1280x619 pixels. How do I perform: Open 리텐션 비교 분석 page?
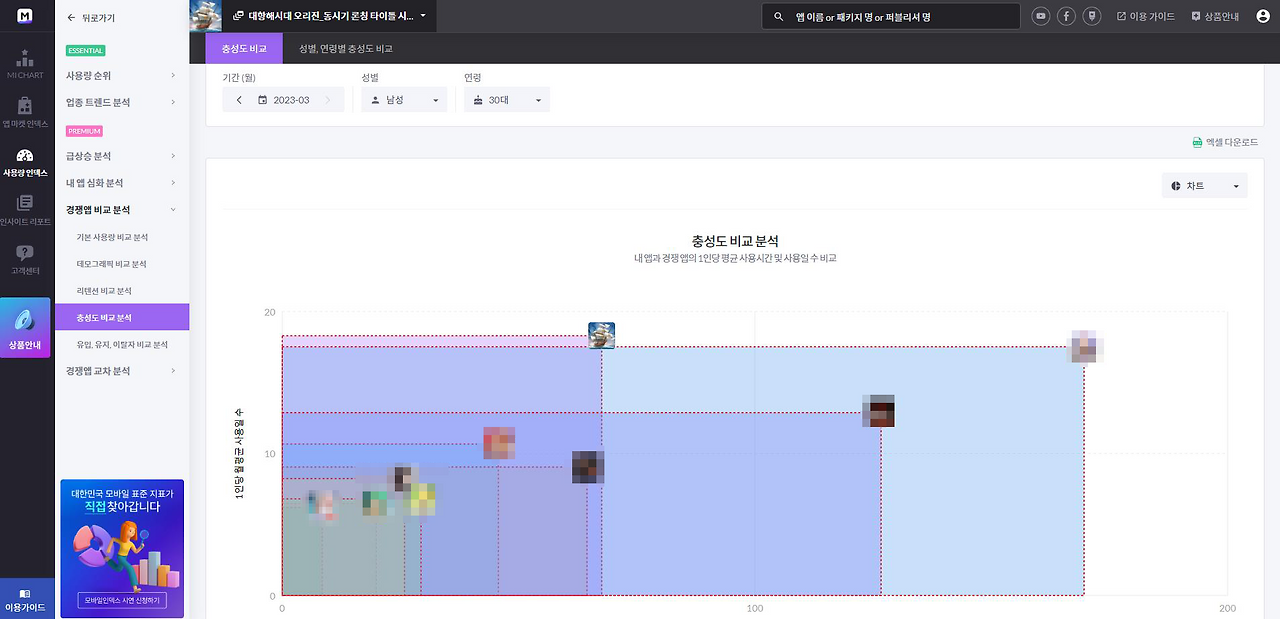click(104, 291)
